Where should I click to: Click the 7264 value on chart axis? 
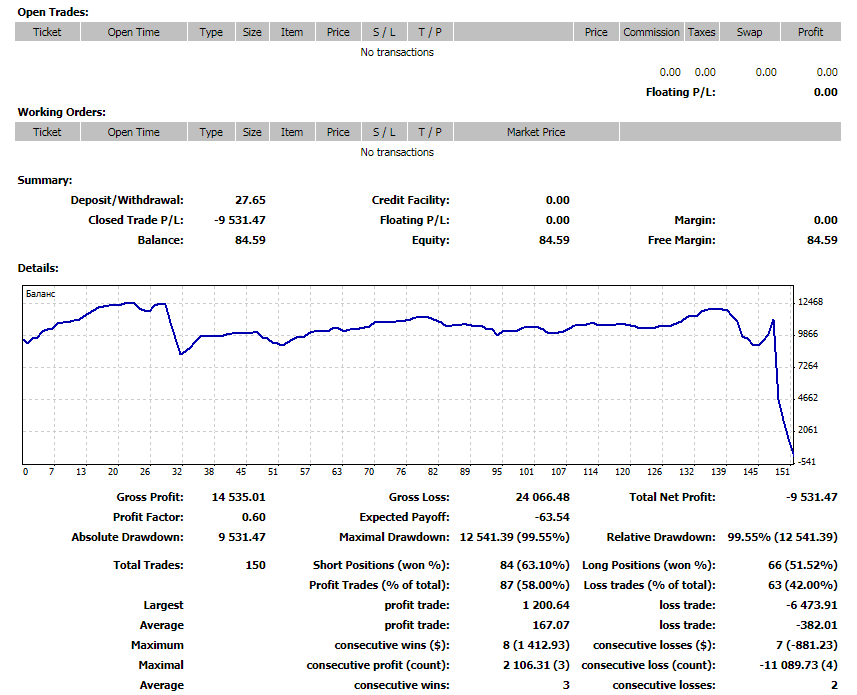point(808,366)
